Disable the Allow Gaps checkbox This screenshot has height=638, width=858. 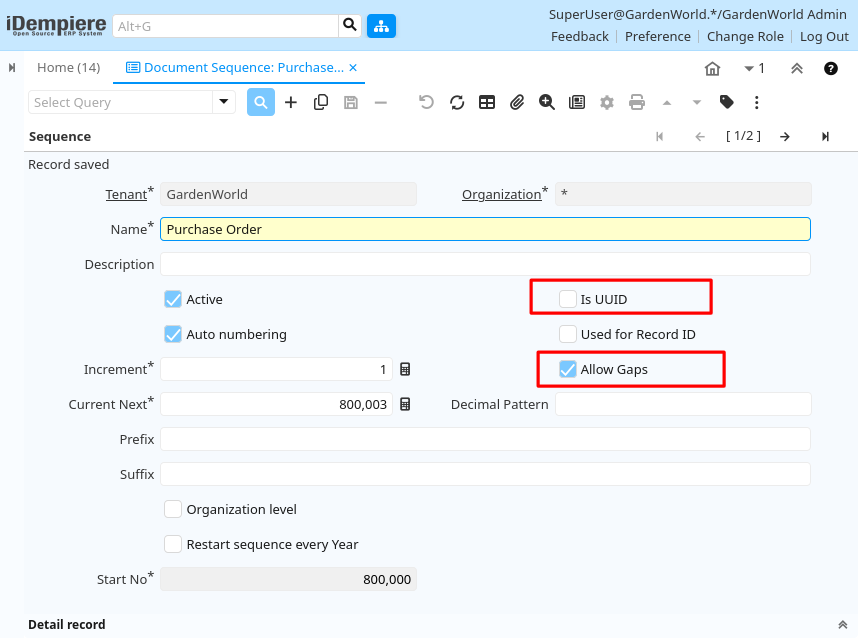pos(567,369)
